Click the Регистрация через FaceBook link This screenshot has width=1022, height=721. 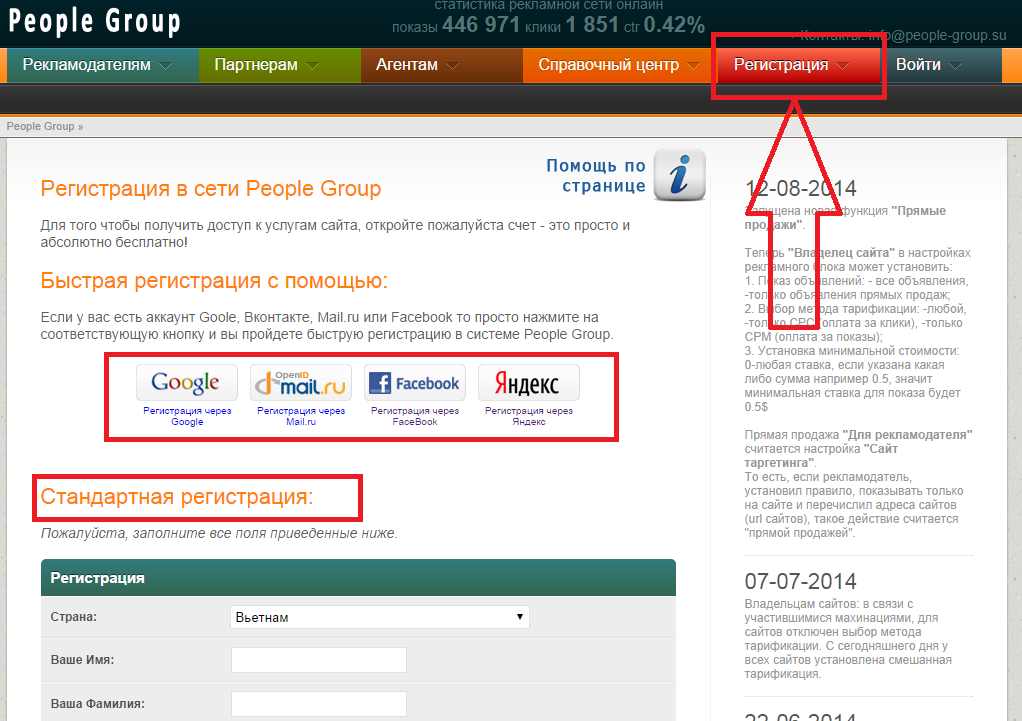tap(415, 416)
